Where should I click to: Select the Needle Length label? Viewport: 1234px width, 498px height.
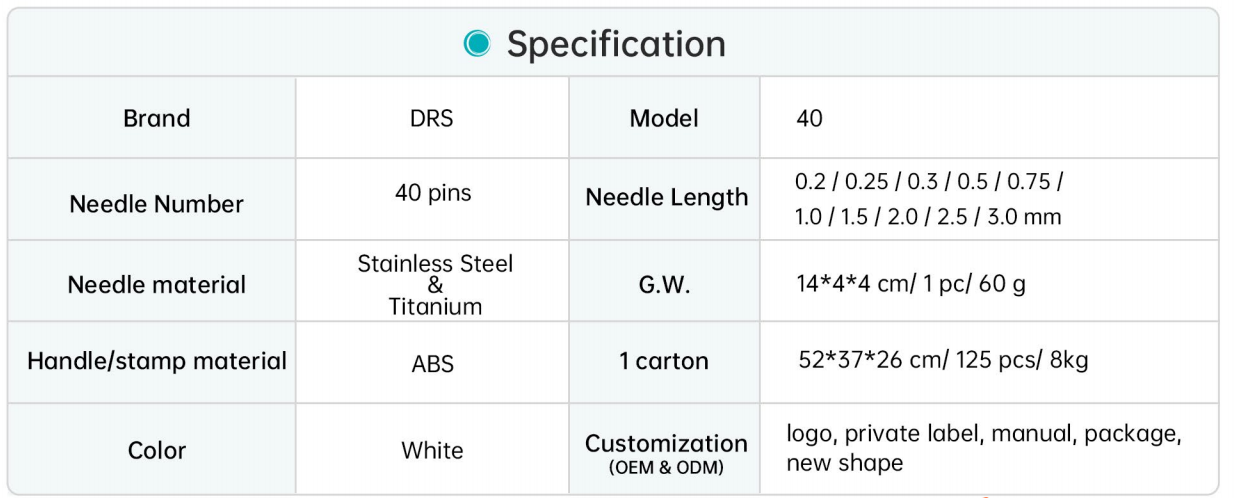666,198
